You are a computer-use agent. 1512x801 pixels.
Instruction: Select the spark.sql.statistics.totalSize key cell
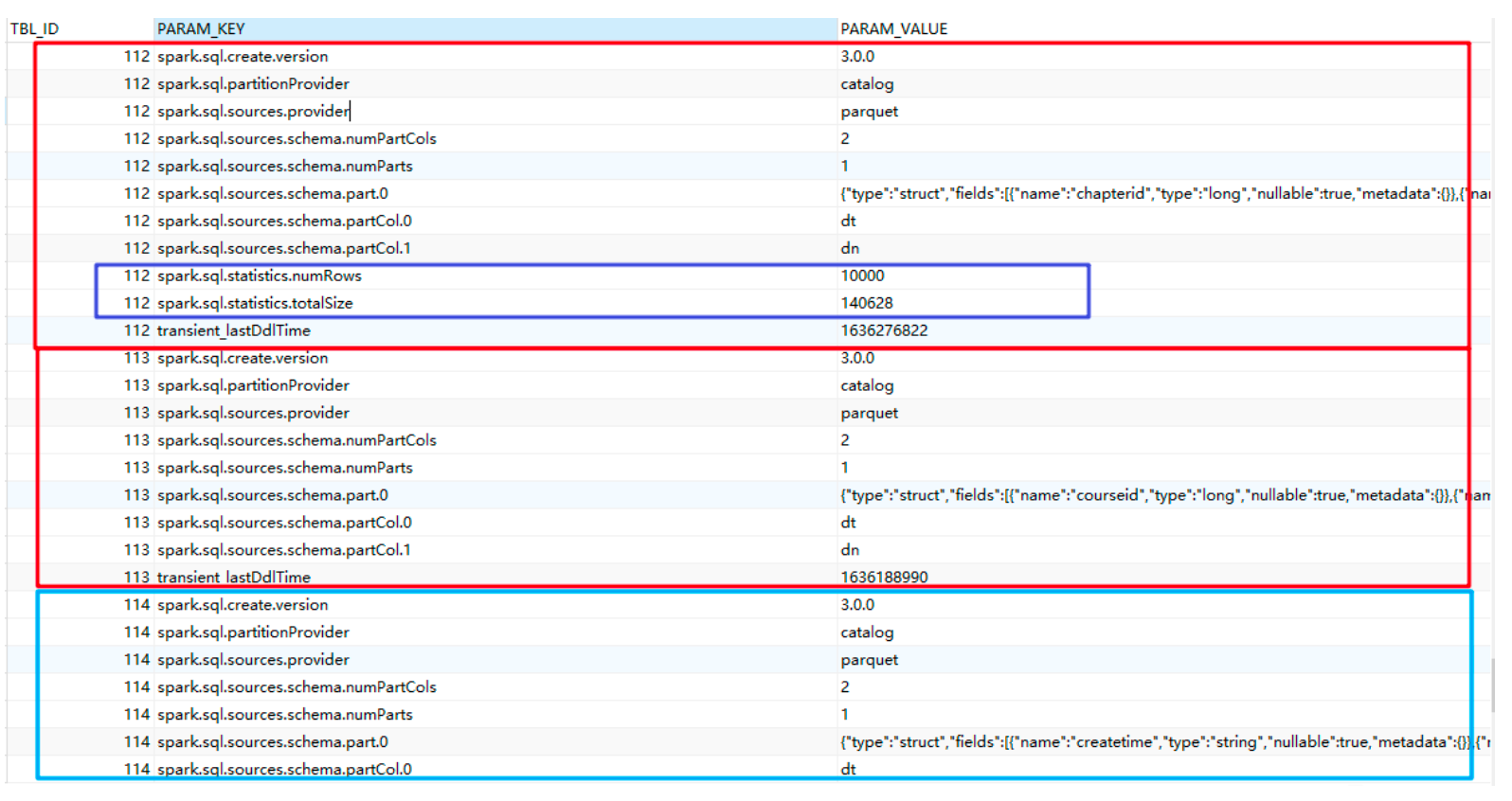coord(255,304)
